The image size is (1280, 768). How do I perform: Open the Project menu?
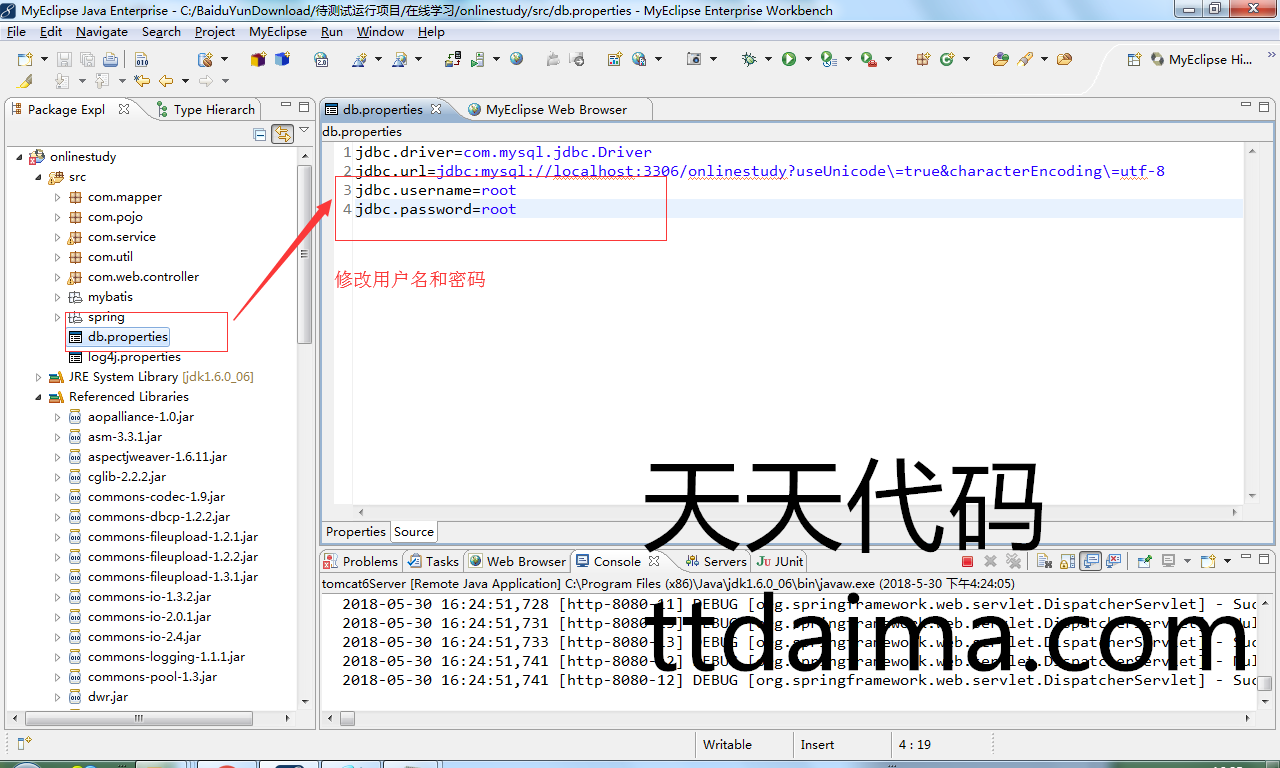tap(215, 32)
